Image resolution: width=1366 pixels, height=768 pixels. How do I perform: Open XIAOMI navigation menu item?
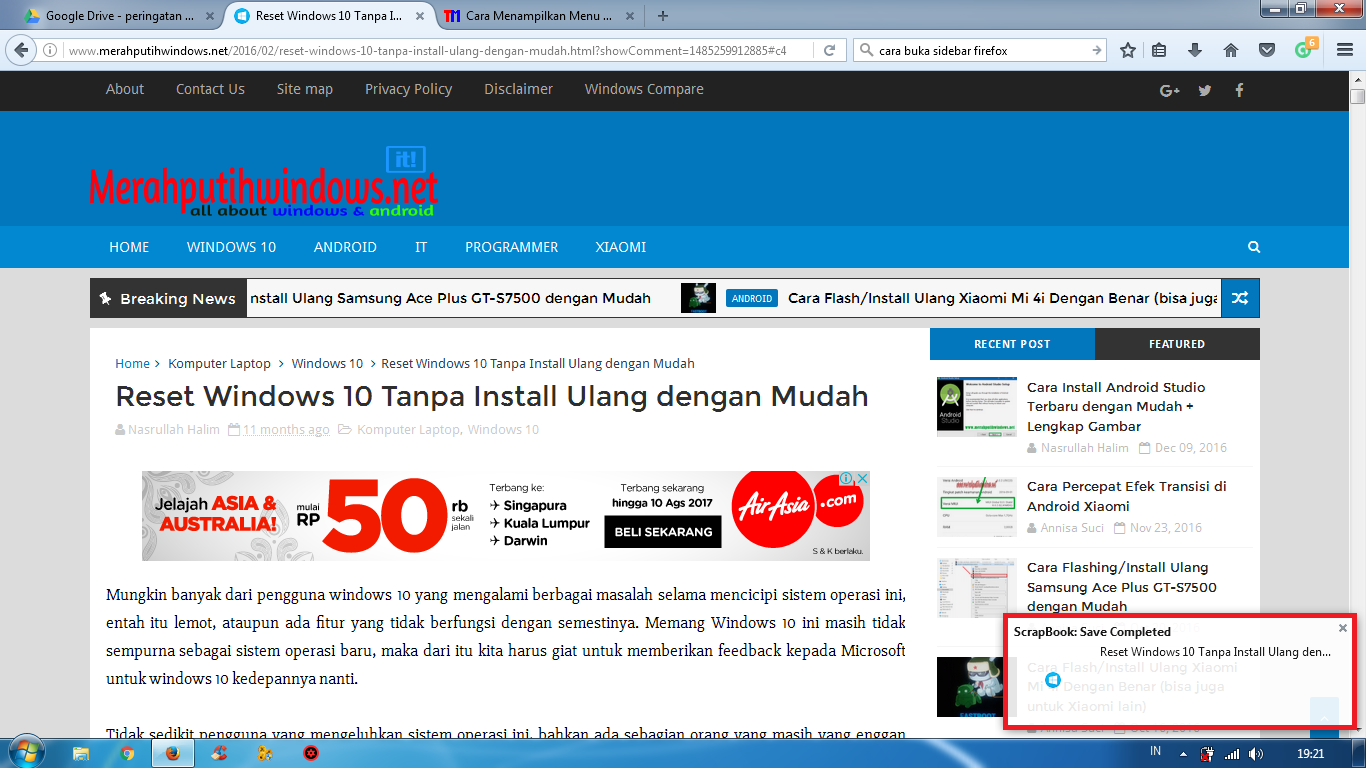(620, 247)
